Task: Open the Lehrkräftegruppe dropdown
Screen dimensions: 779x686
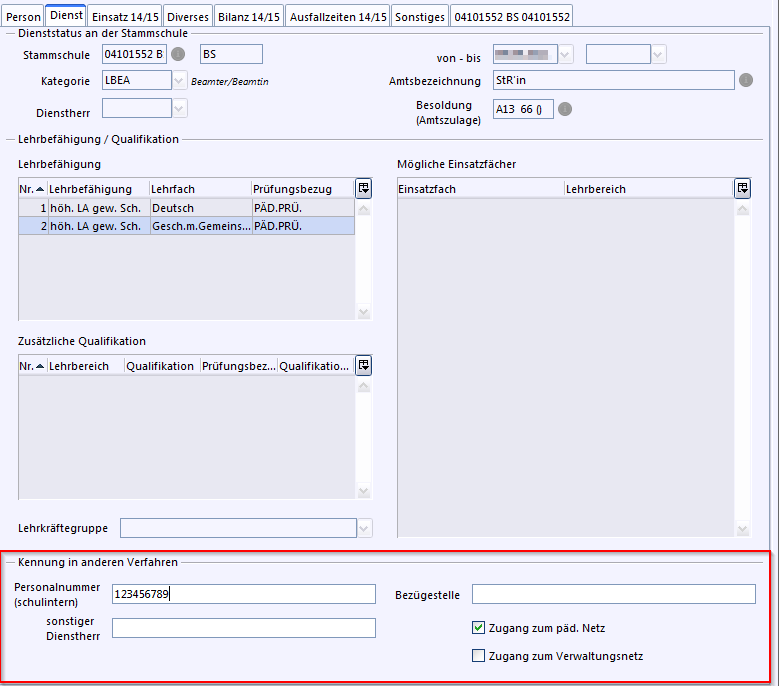Action: tap(365, 528)
